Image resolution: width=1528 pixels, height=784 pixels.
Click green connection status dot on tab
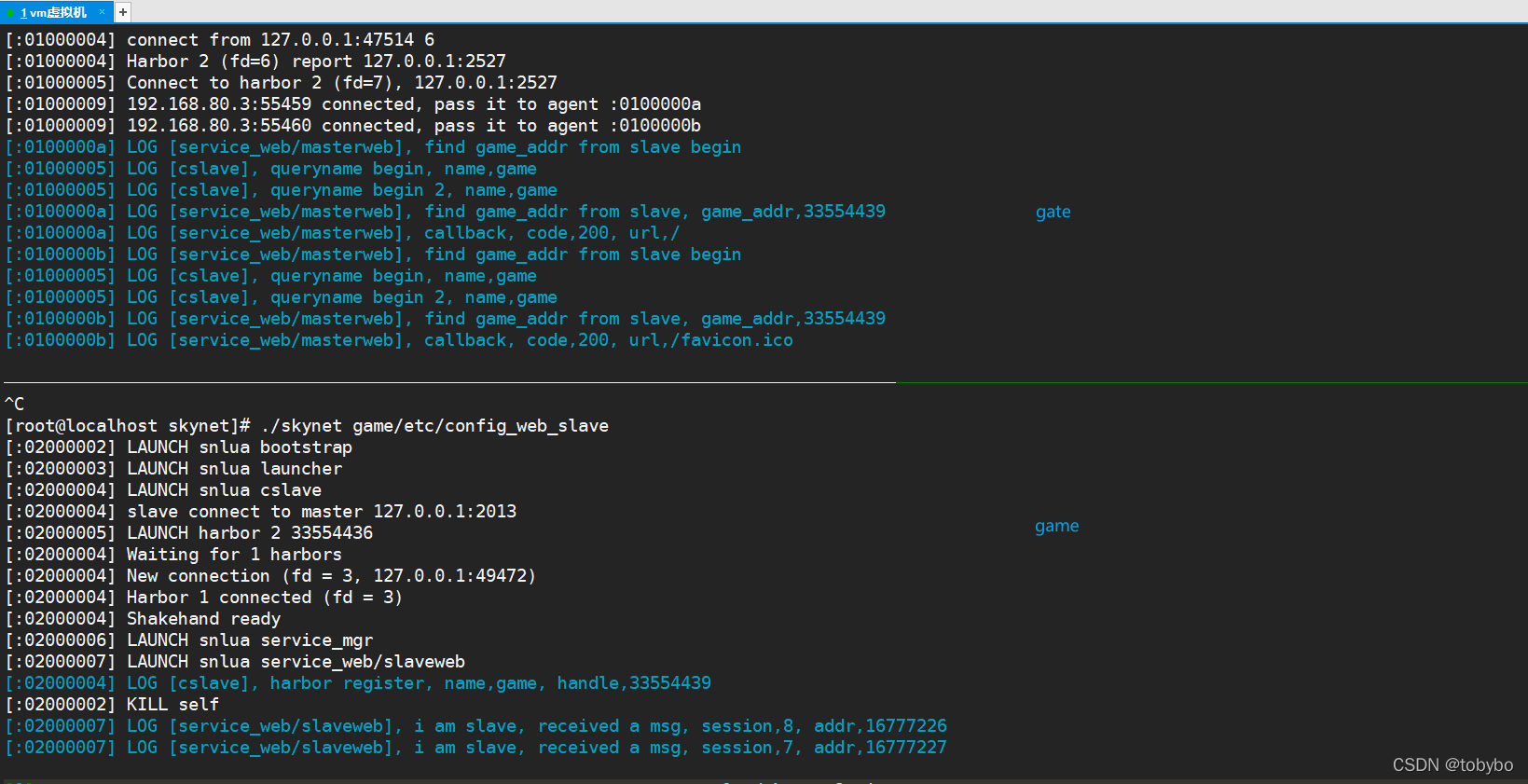(10, 13)
